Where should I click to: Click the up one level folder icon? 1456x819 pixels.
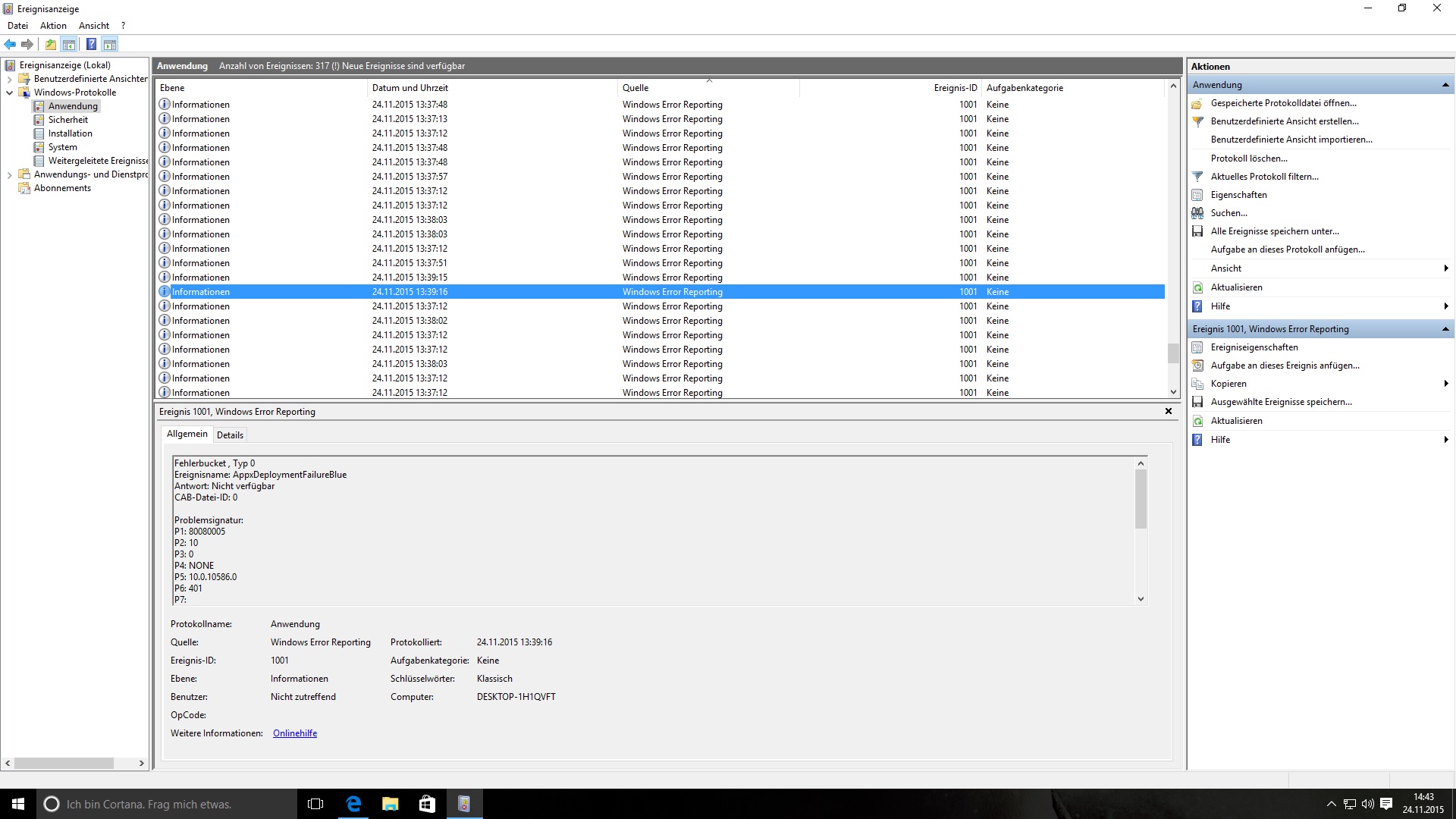tap(50, 44)
